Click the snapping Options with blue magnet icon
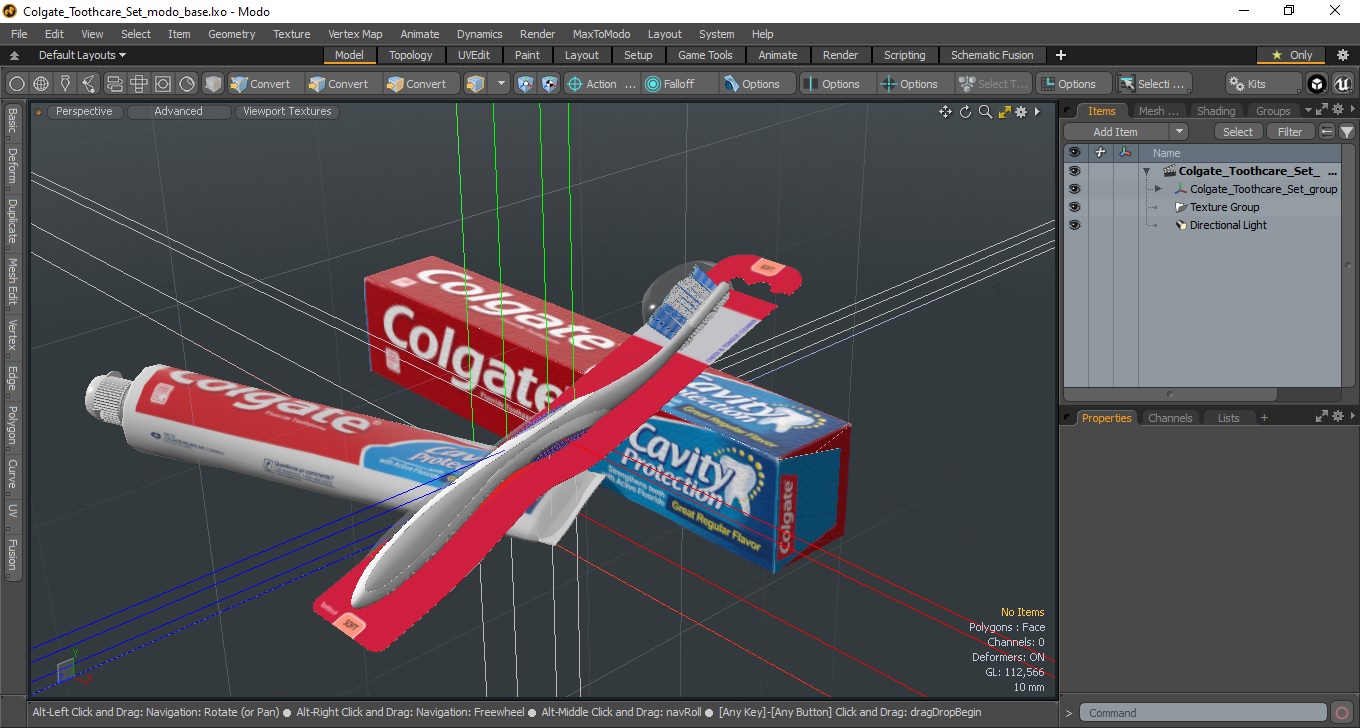The width and height of the screenshot is (1360, 728). [758, 84]
